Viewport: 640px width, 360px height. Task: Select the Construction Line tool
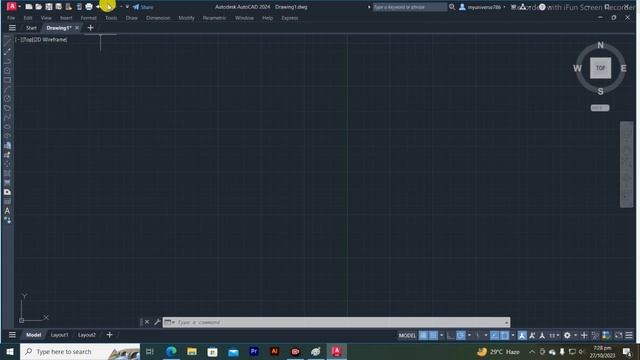tap(7, 52)
